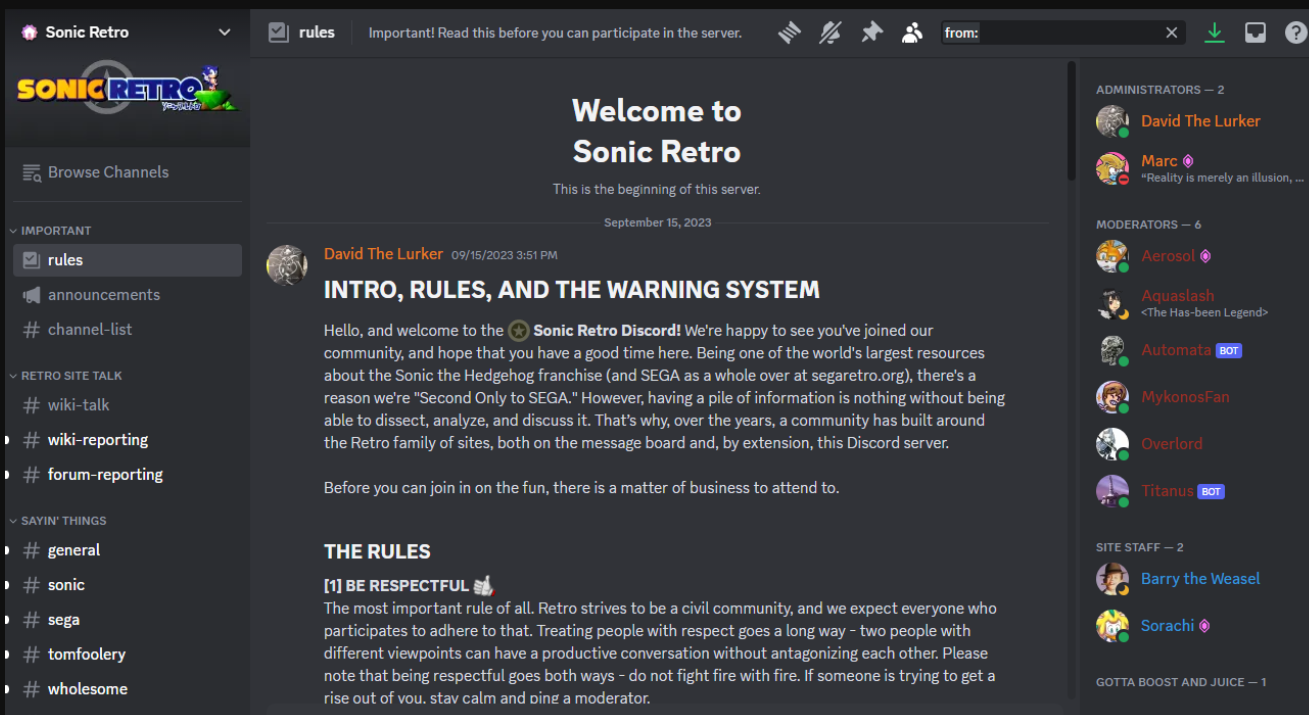1309x715 pixels.
Task: Click Aerosol's avatar in member list
Action: (1112, 256)
